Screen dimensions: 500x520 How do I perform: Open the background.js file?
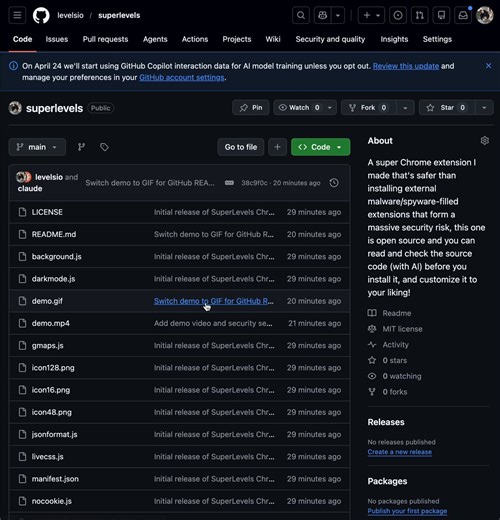click(56, 257)
